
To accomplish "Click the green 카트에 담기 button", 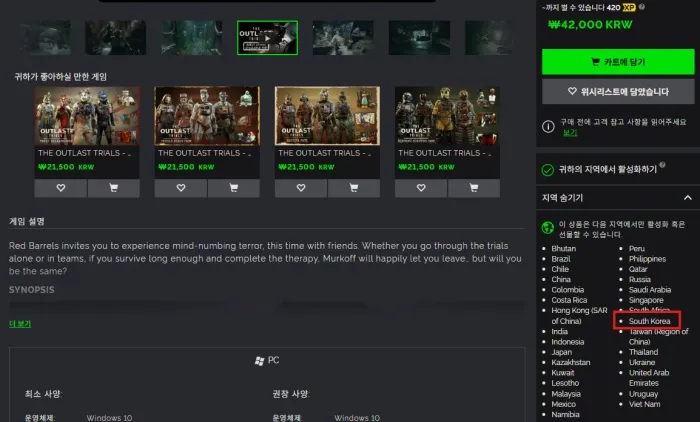I will [618, 62].
